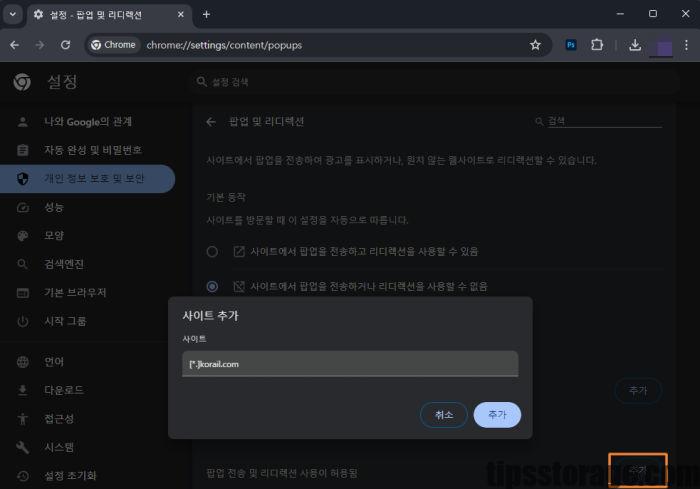Open the extensions puzzle icon
The height and width of the screenshot is (489, 700).
coord(597,45)
